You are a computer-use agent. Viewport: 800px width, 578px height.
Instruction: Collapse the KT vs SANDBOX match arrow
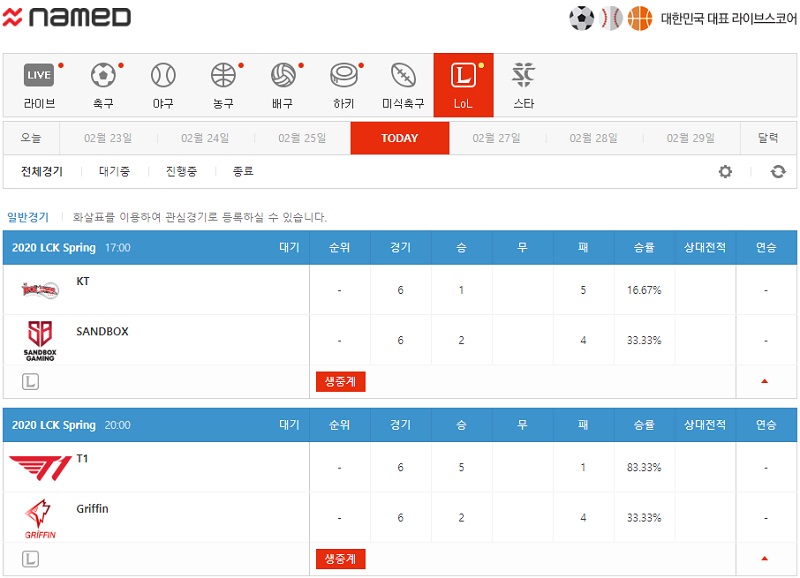pyautogui.click(x=764, y=381)
